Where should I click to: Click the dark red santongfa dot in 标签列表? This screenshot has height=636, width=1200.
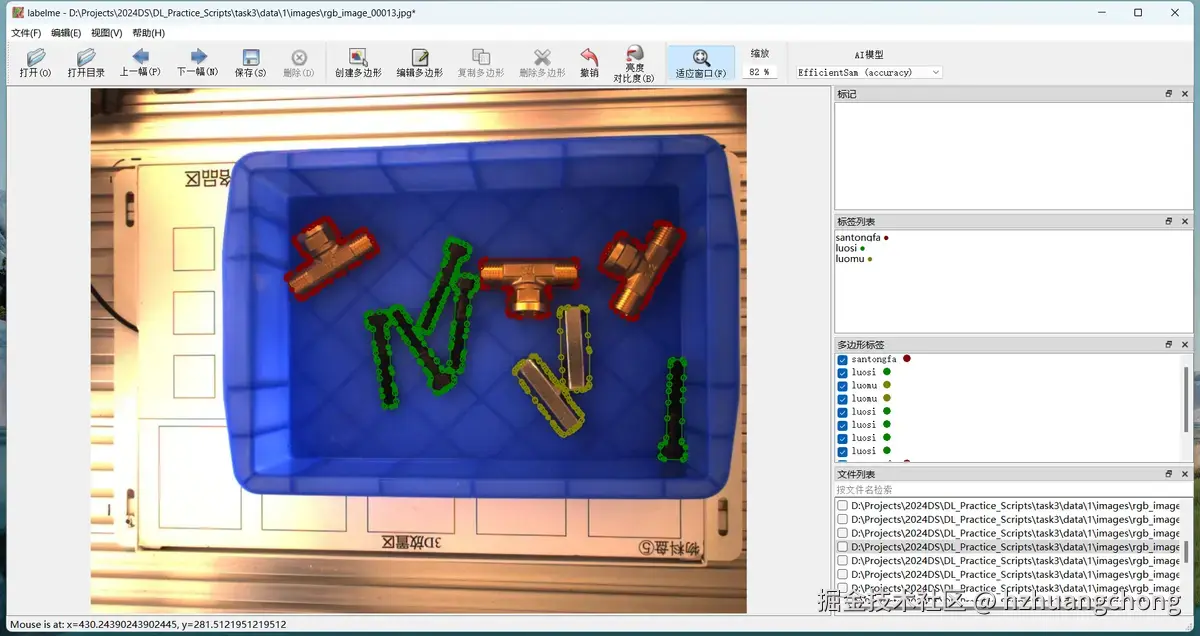887,238
